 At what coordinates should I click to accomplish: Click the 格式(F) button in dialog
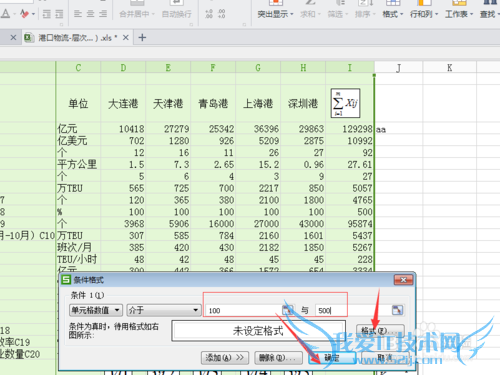tap(380, 331)
